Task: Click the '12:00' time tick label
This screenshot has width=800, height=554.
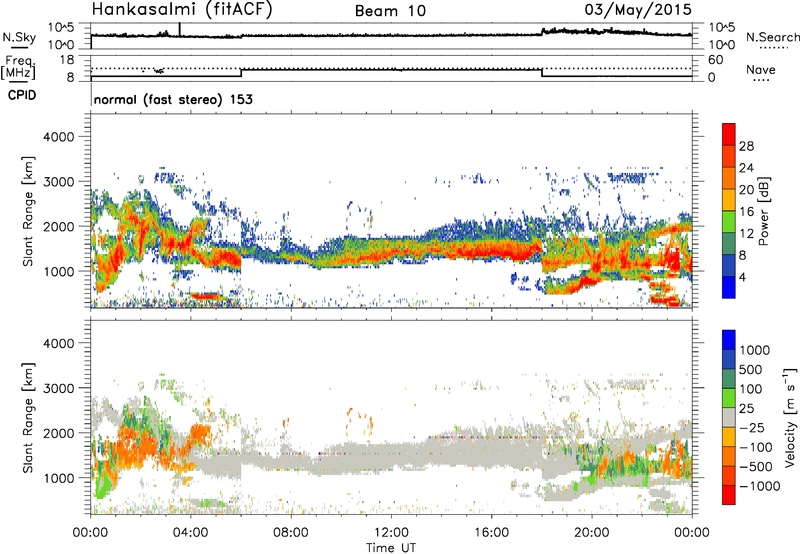Action: click(391, 533)
